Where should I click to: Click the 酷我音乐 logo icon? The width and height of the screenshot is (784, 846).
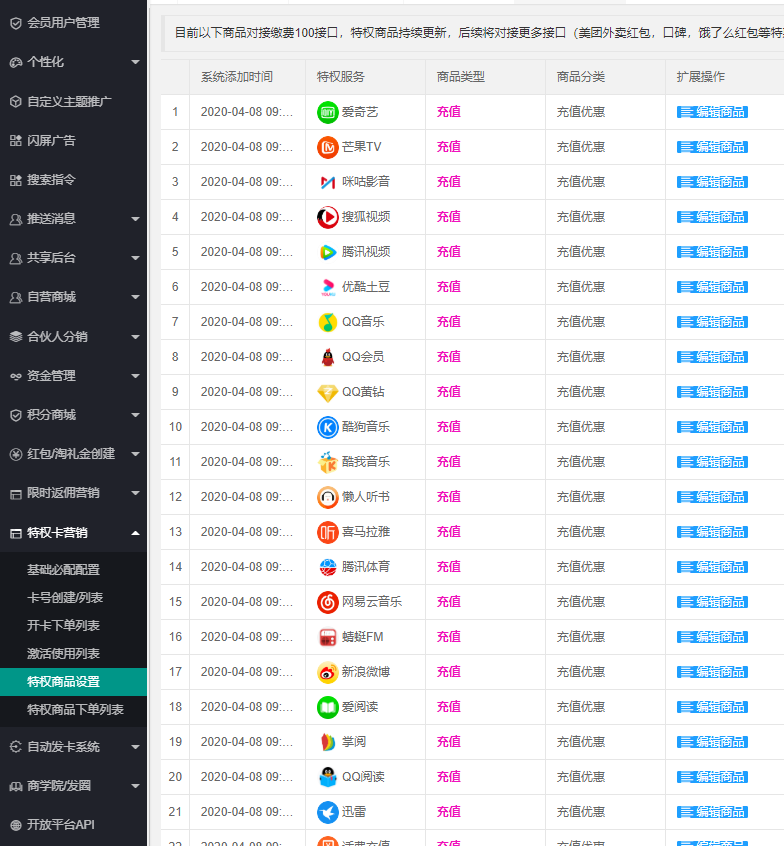click(328, 462)
